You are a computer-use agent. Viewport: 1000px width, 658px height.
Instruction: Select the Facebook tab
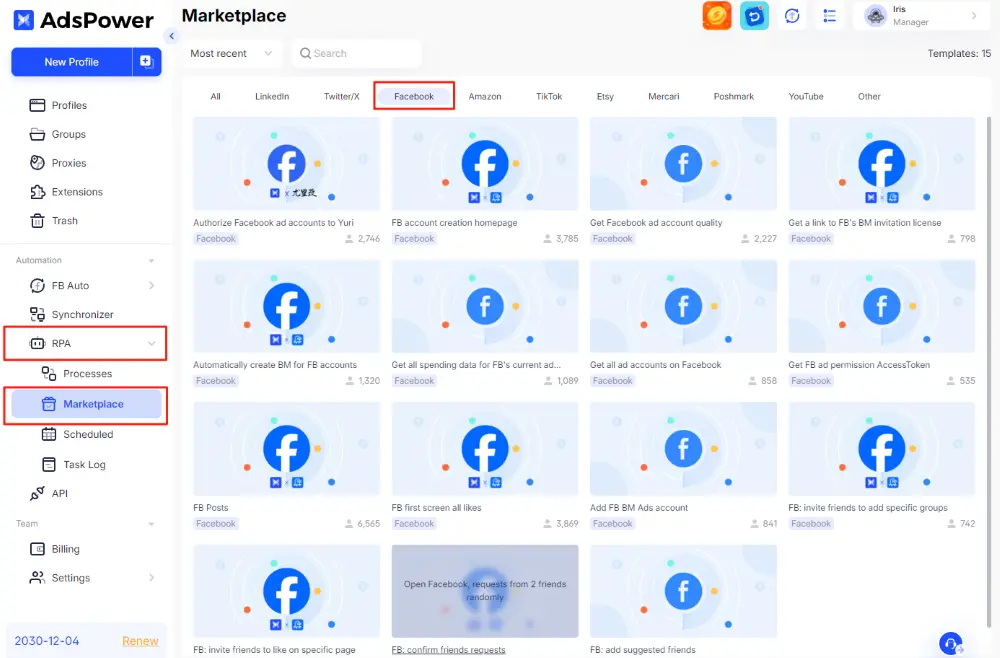point(414,96)
